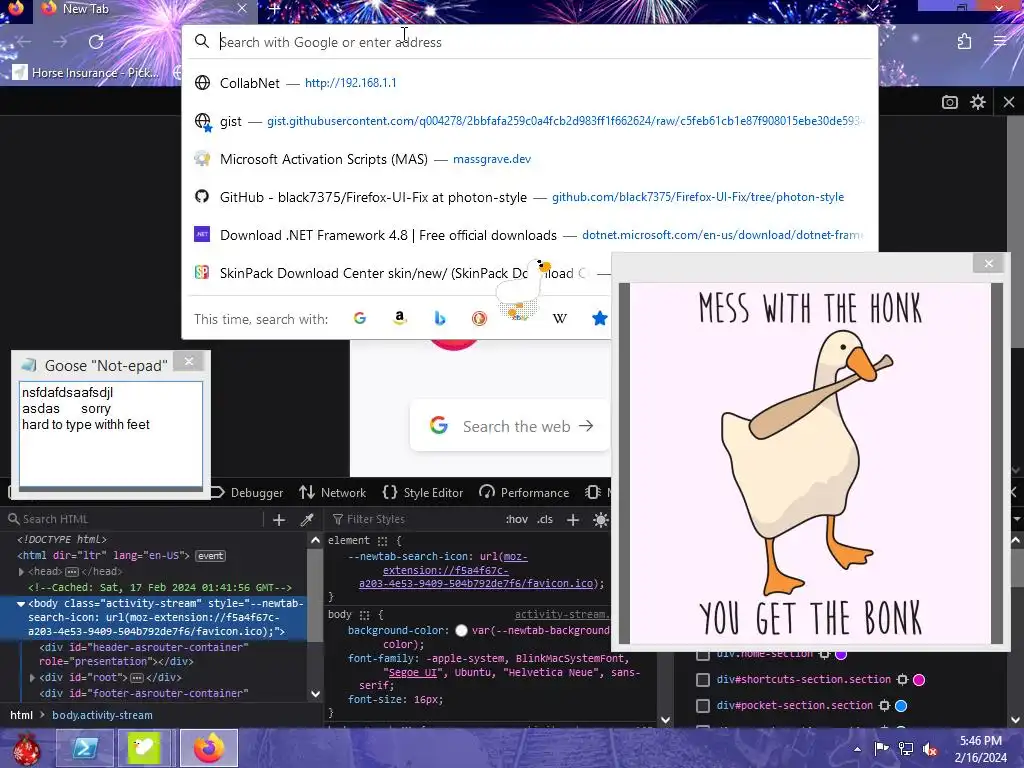
Task: Open PowerShell from taskbar
Action: (x=85, y=748)
